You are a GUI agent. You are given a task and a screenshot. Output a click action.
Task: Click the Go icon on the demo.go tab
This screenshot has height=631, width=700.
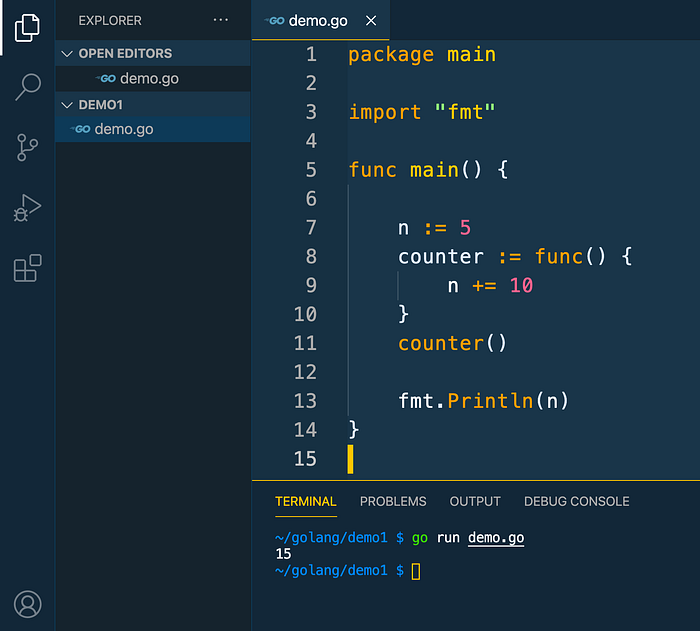(x=275, y=21)
